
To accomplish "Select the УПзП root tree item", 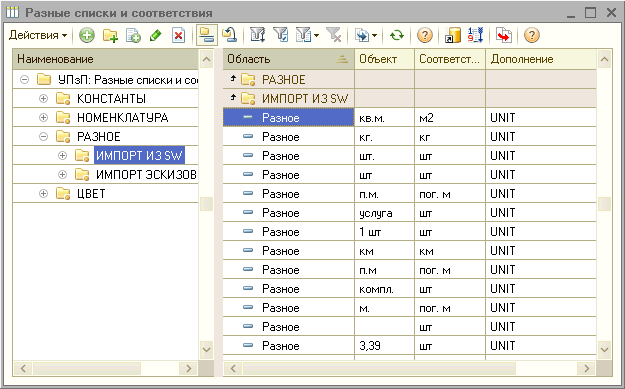I will click(x=128, y=80).
